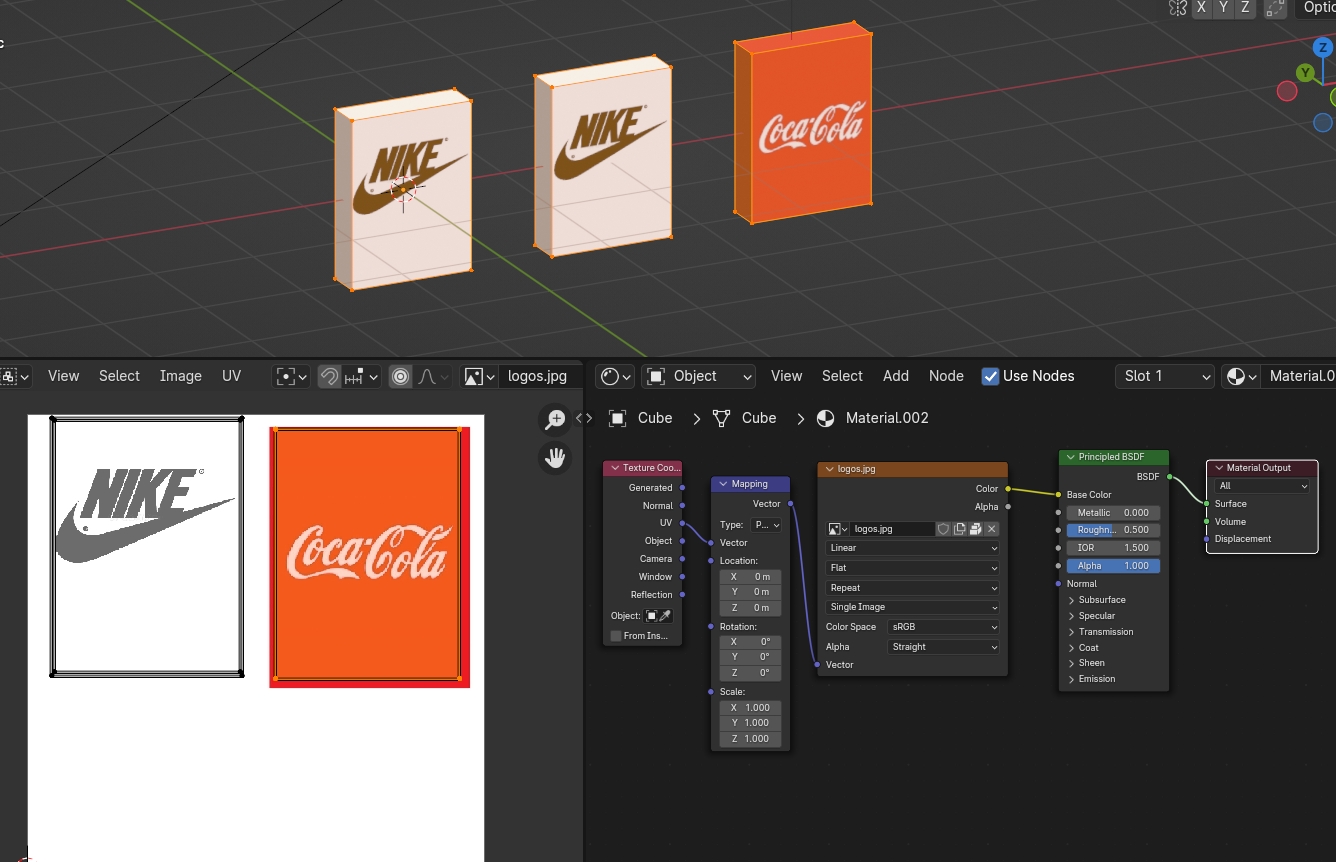
Task: Open the Object shader type dropdown
Action: pos(699,376)
